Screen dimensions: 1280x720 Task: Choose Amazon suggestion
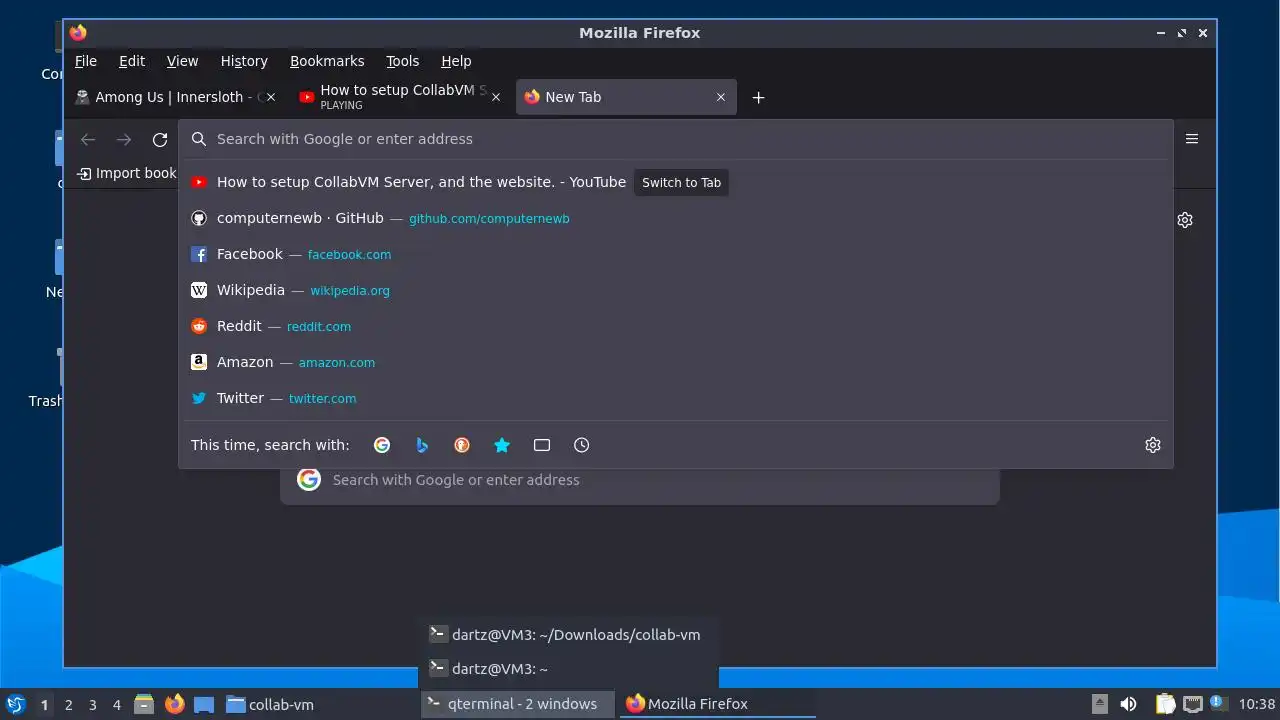pyautogui.click(x=675, y=362)
